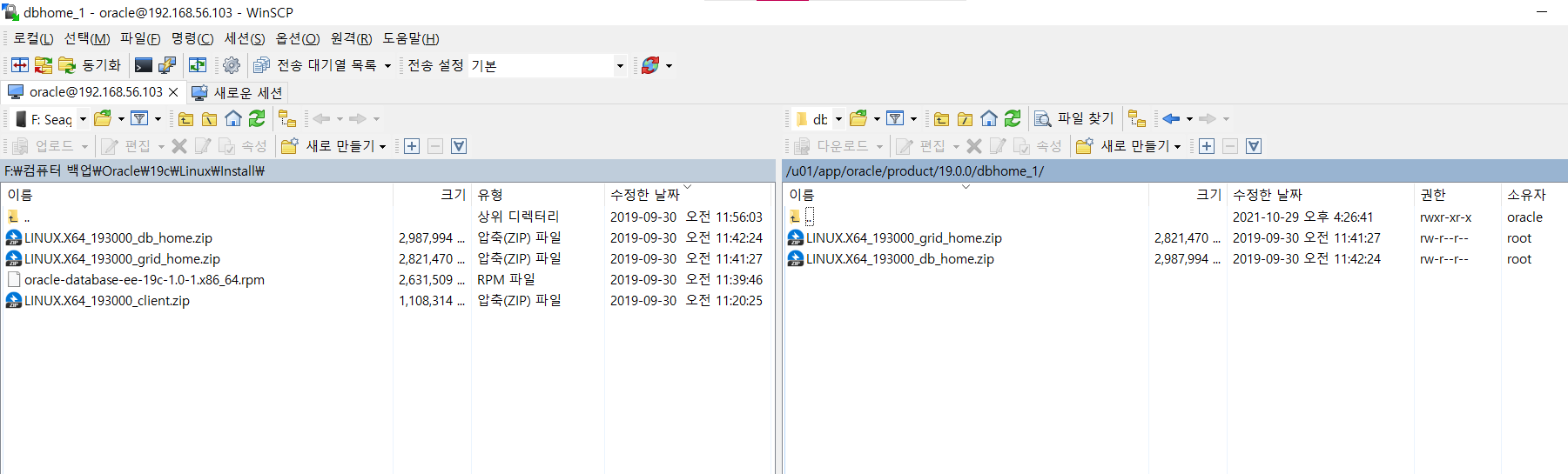
Task: Sort local panel by 유형 column
Action: click(537, 195)
